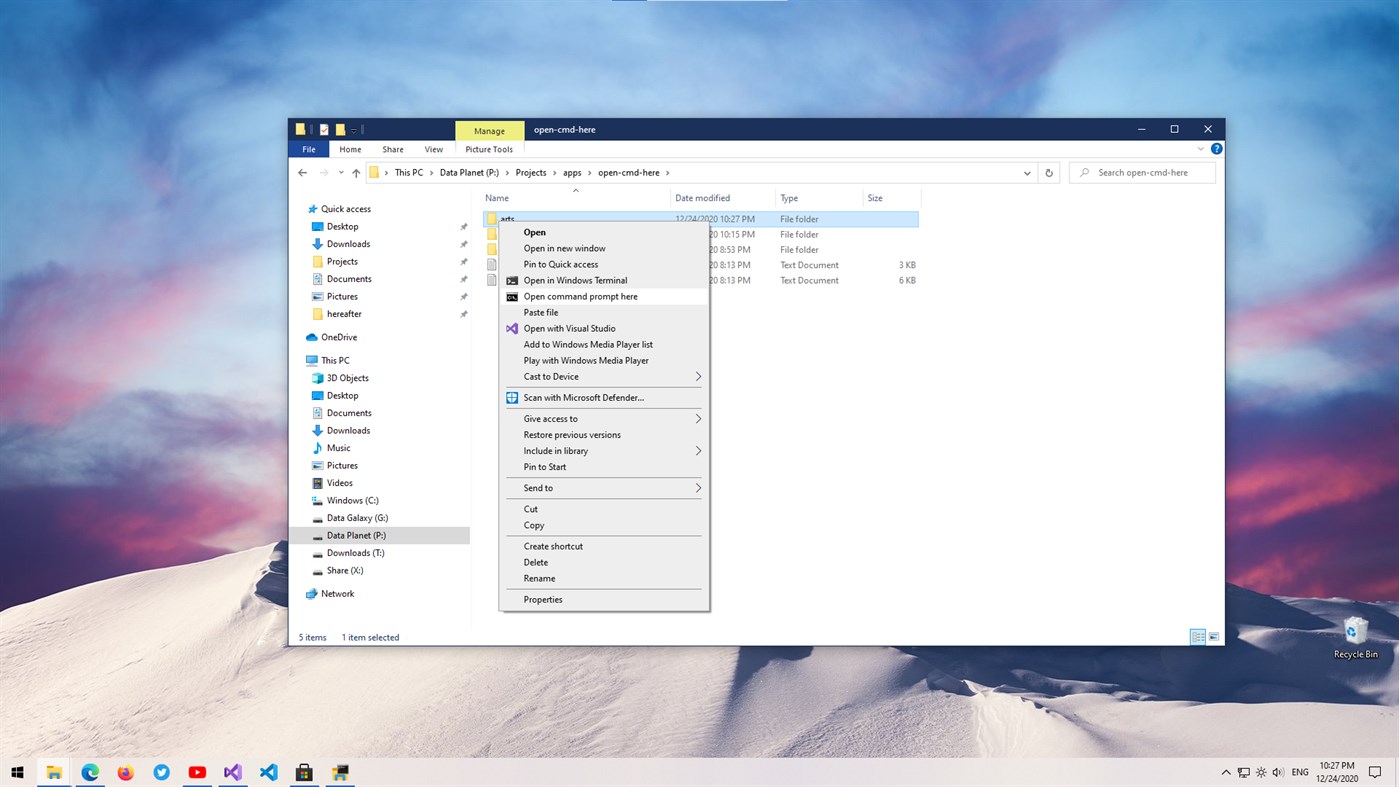Switch to large thumbnails view icon
Image resolution: width=1399 pixels, height=787 pixels.
[1214, 637]
